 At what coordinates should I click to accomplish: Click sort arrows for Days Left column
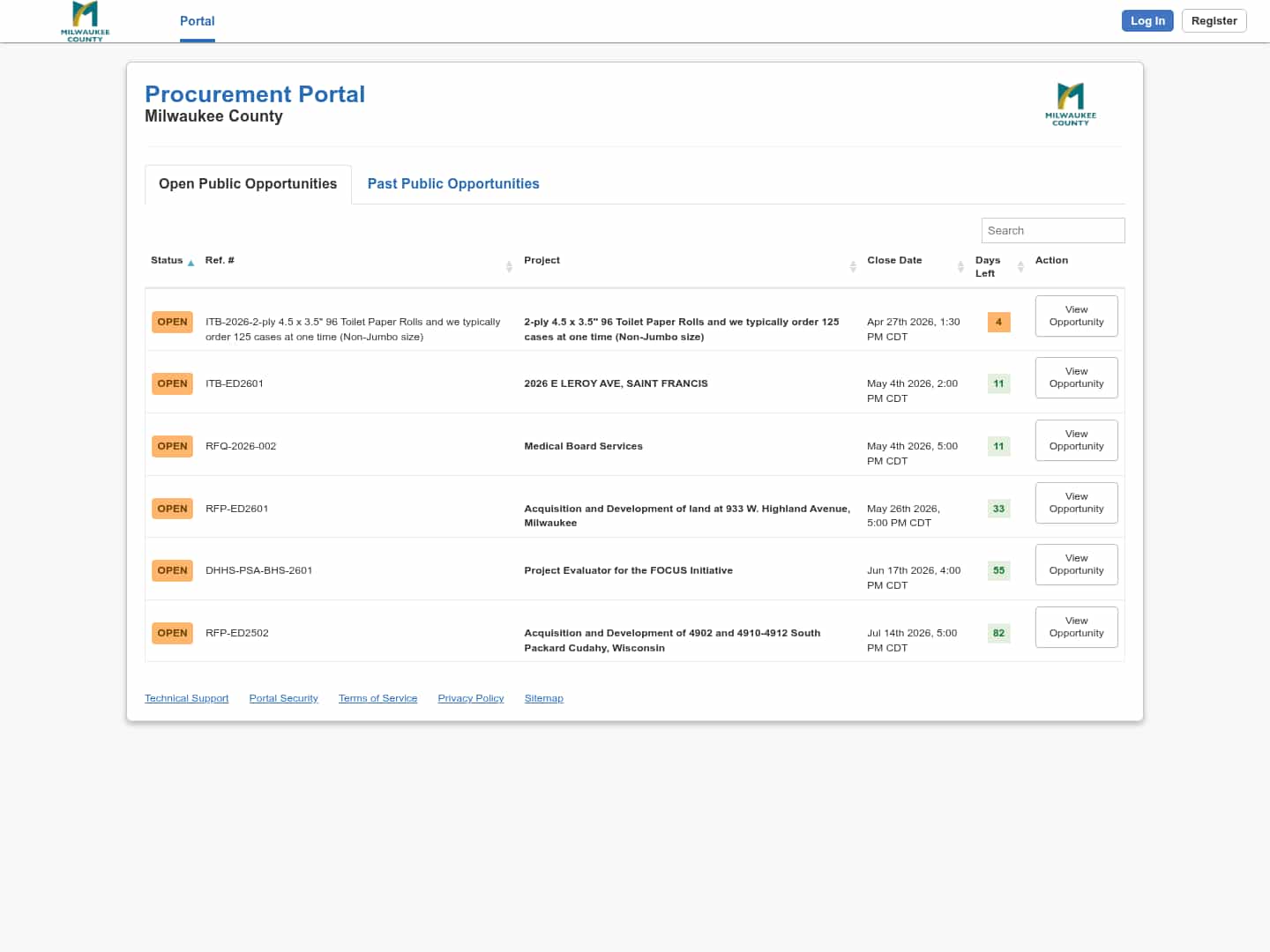1020,266
